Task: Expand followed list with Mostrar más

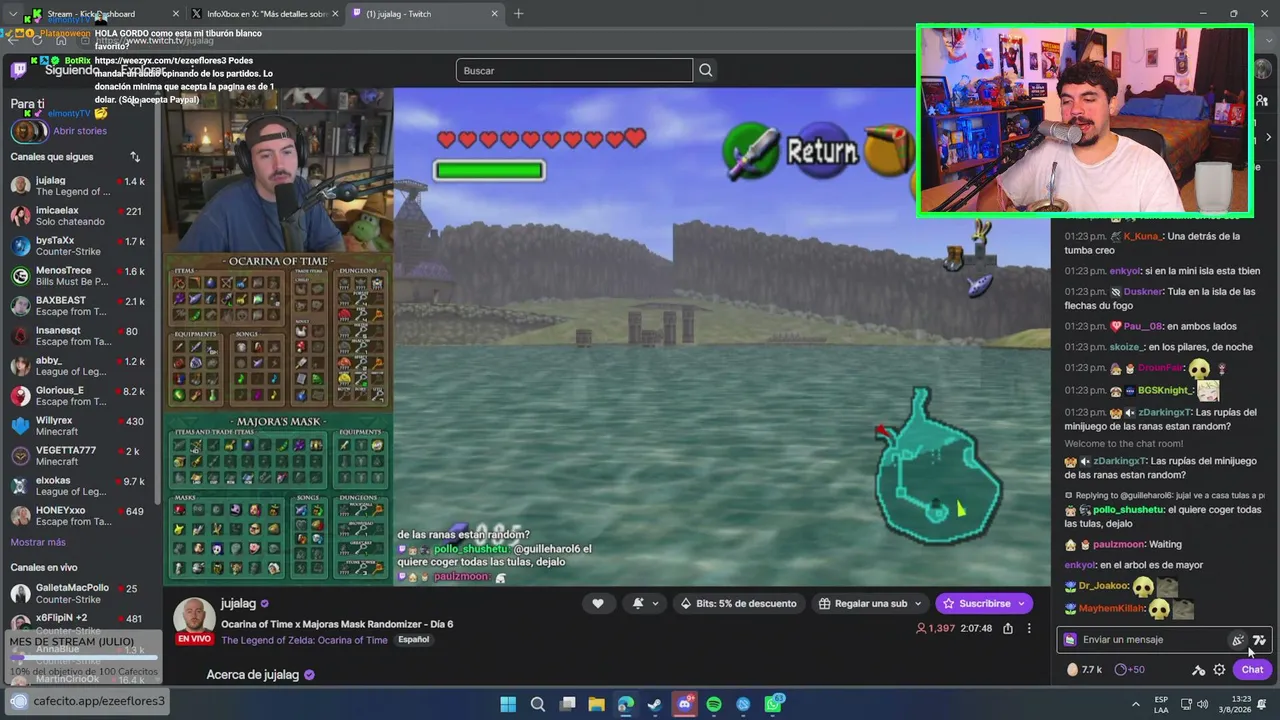Action: pyautogui.click(x=38, y=542)
